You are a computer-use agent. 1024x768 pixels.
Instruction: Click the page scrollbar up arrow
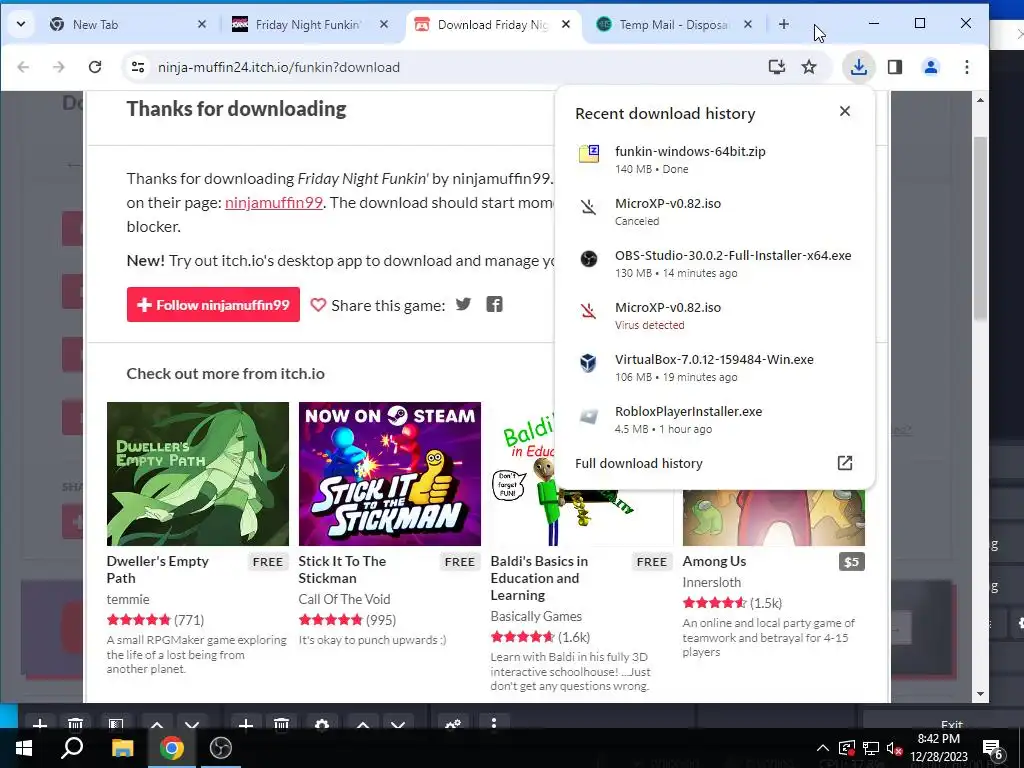tap(980, 100)
